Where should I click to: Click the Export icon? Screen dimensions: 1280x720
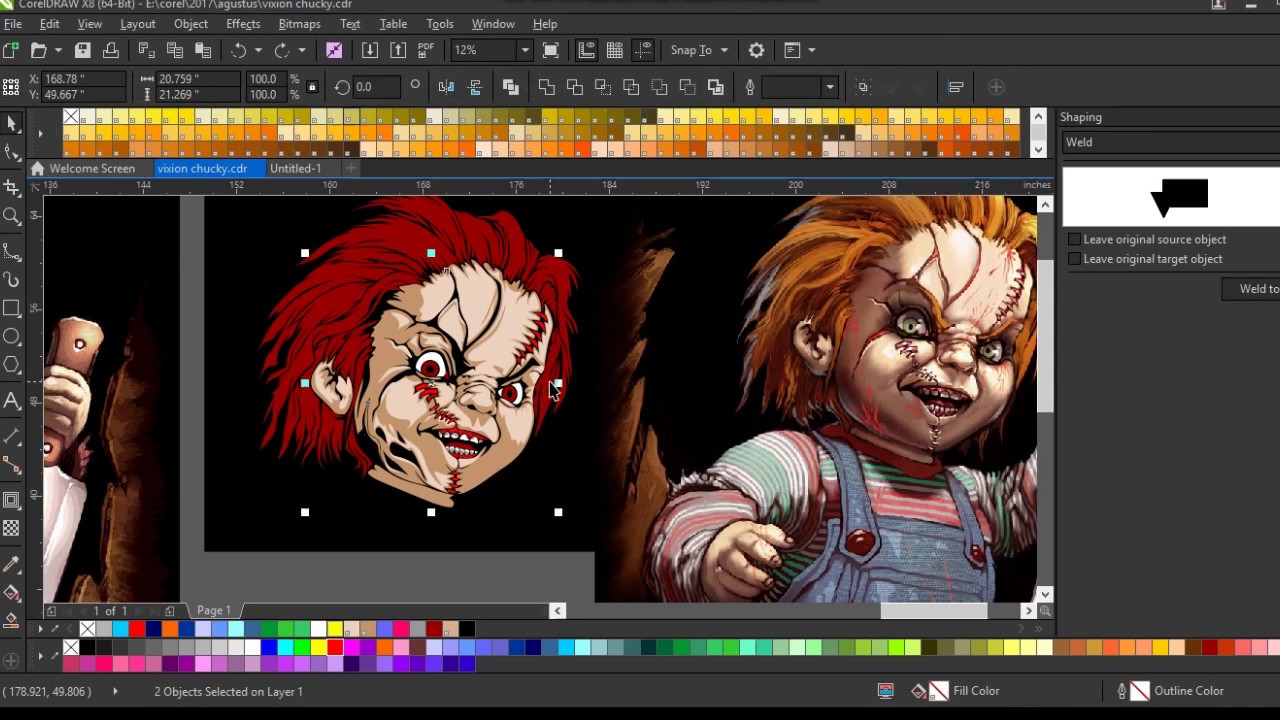[398, 50]
